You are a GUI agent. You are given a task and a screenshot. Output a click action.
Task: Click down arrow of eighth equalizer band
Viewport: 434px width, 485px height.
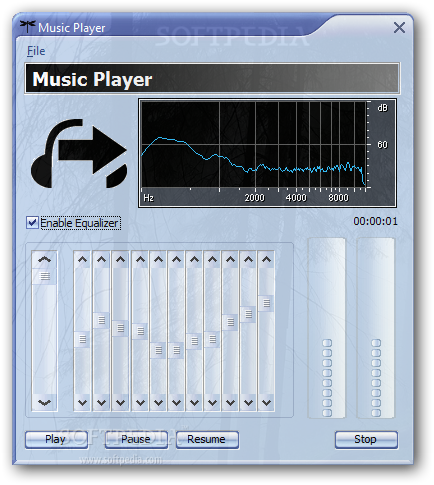(x=212, y=403)
